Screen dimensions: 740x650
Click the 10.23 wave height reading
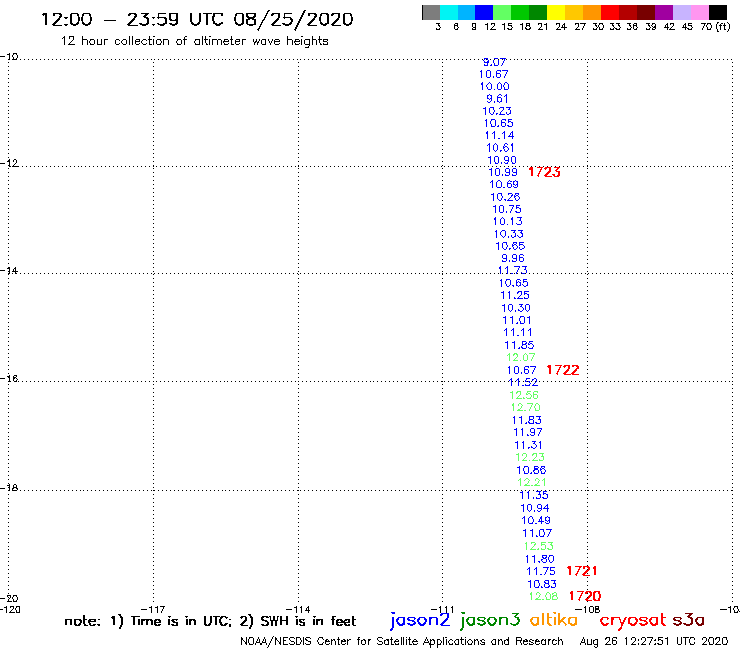[497, 111]
